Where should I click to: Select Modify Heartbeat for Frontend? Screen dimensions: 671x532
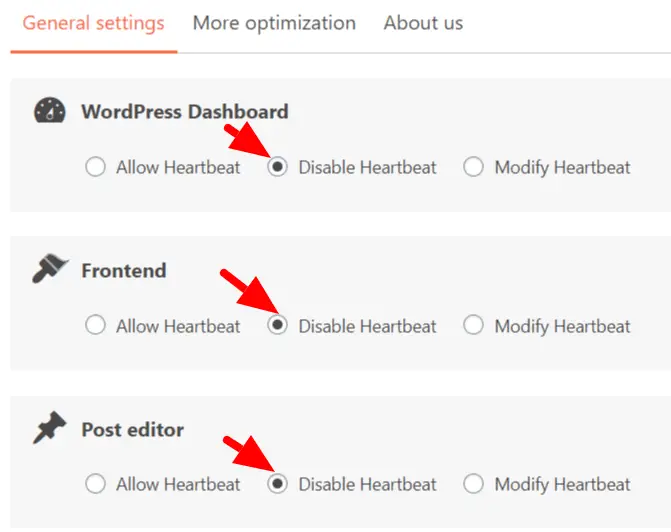coord(474,326)
